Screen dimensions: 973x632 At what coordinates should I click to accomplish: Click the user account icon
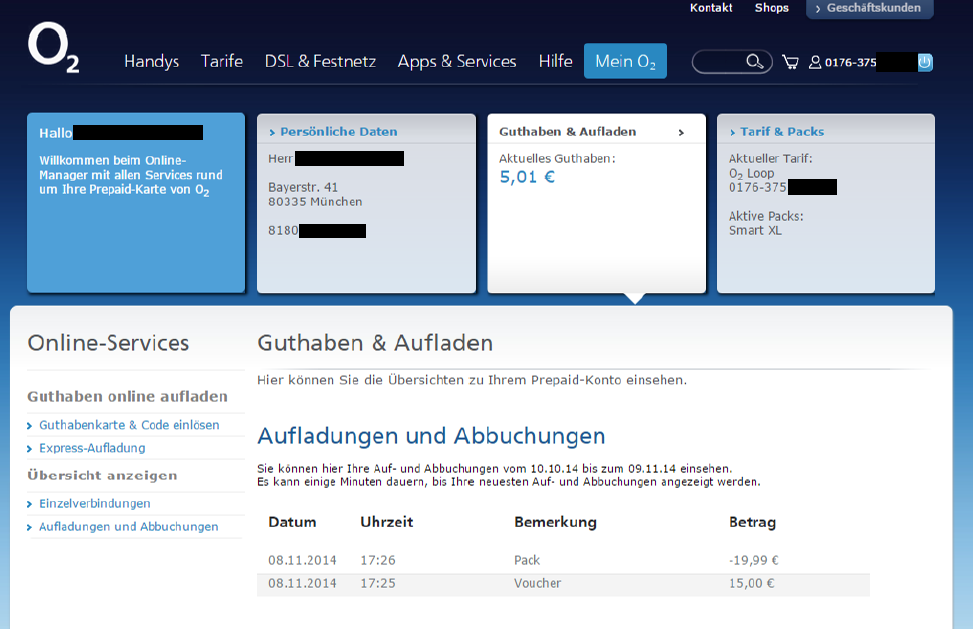point(815,62)
